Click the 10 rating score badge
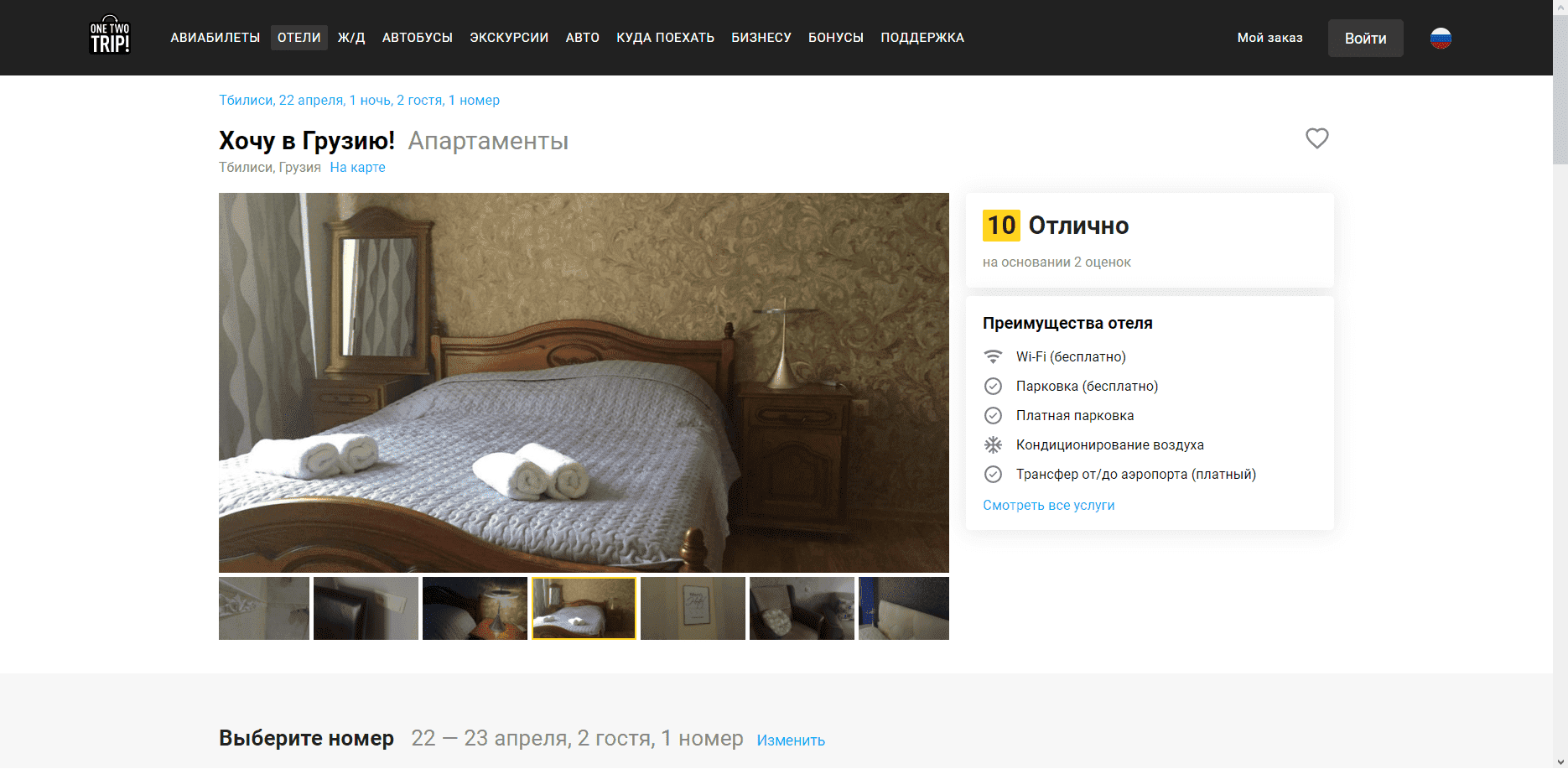This screenshot has height=769, width=1568. click(x=1001, y=226)
